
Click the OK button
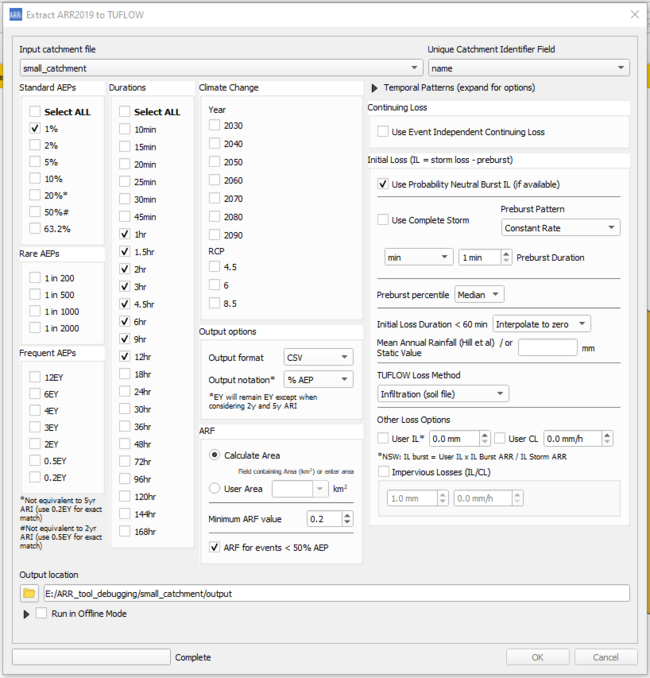tap(537, 657)
